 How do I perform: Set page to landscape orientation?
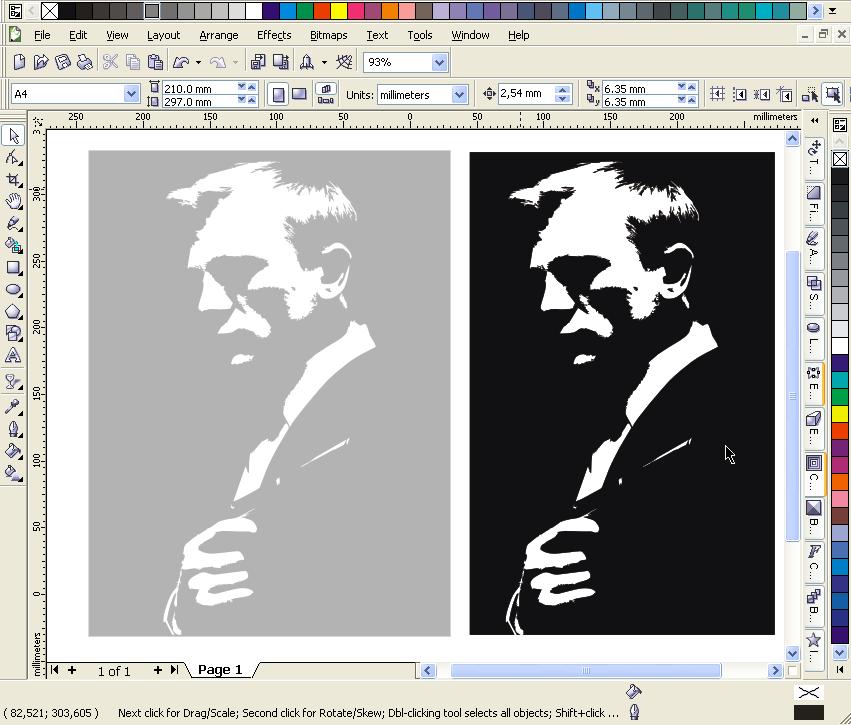point(299,94)
